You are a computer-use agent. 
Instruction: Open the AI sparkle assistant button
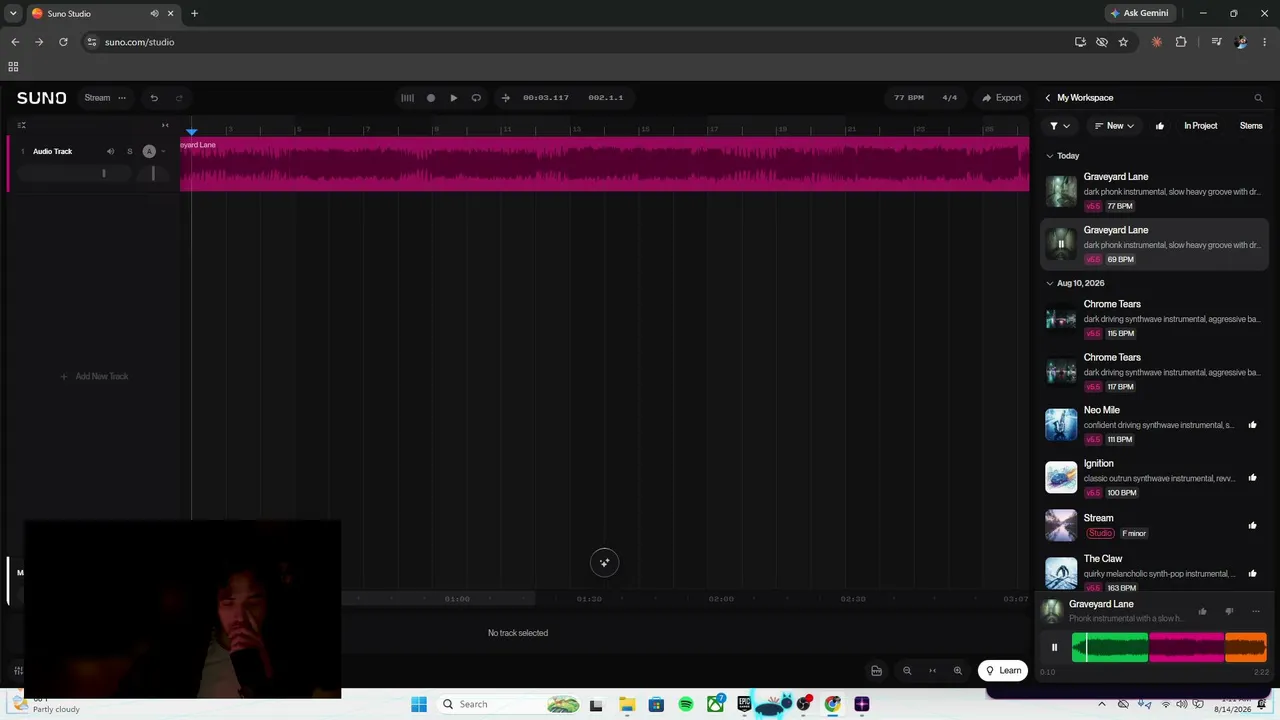tap(604, 563)
